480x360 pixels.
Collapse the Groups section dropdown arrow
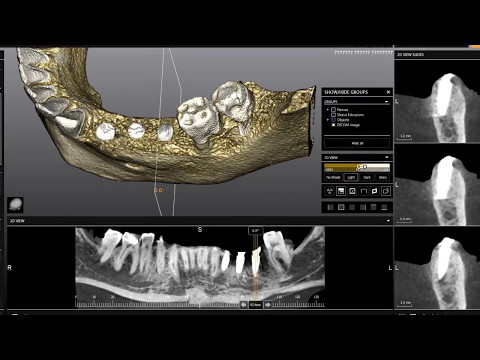point(387,102)
